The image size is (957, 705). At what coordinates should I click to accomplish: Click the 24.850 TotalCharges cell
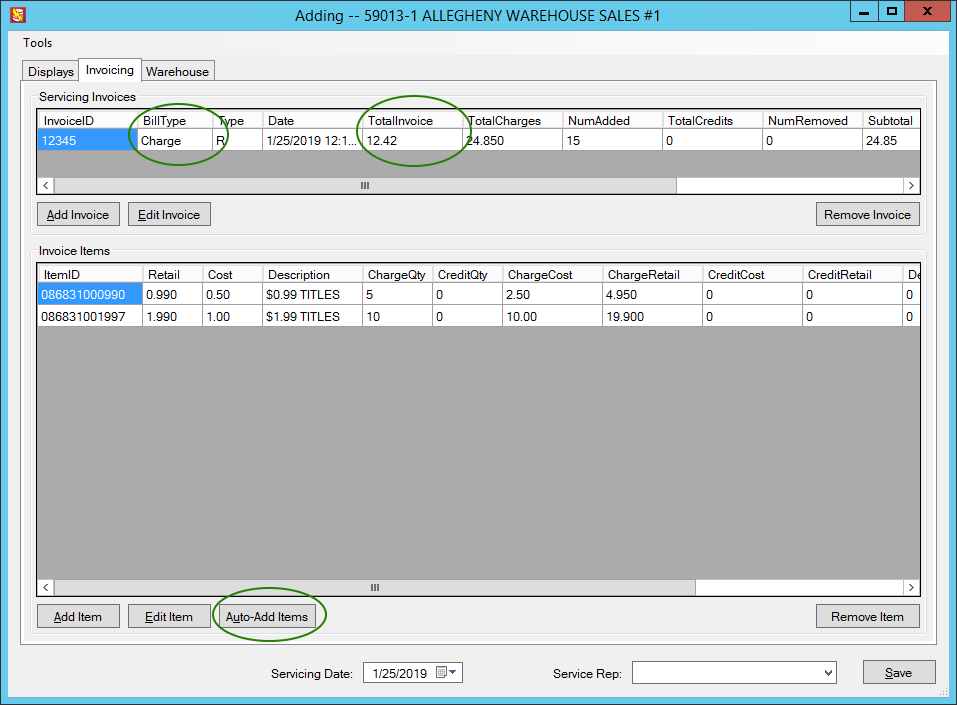click(x=513, y=140)
